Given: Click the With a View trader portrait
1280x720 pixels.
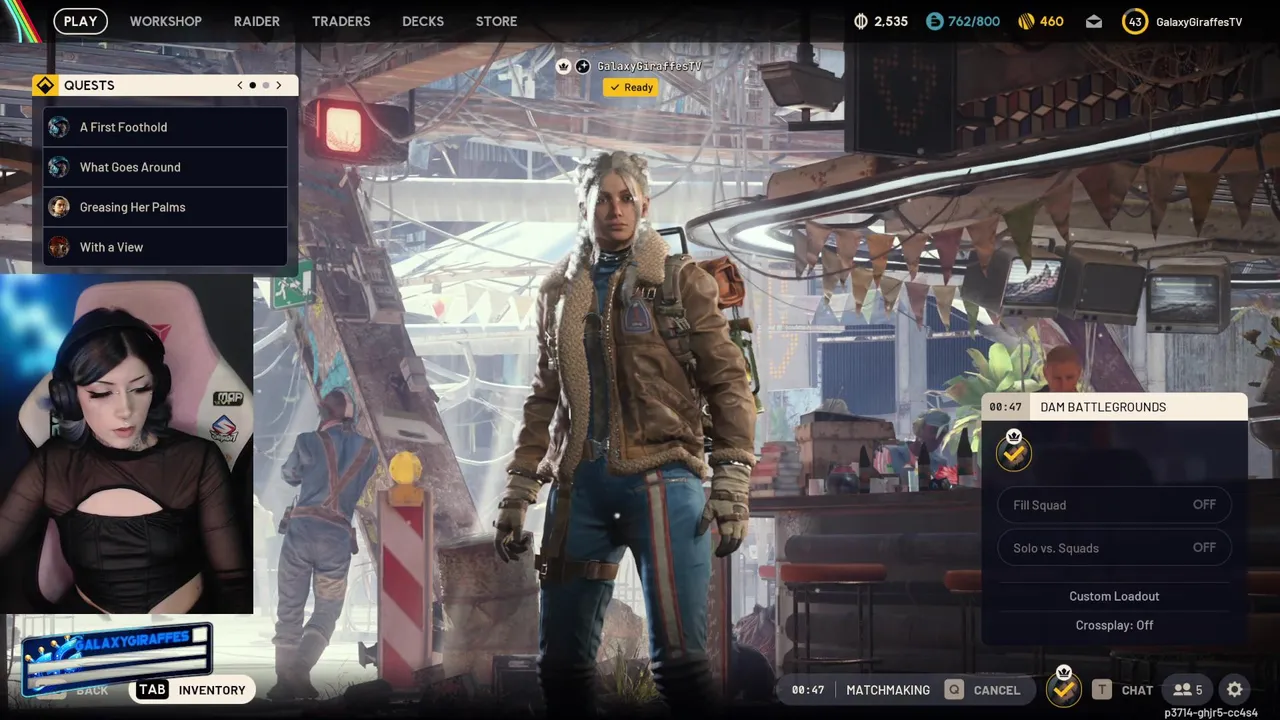Looking at the screenshot, I should click(59, 247).
